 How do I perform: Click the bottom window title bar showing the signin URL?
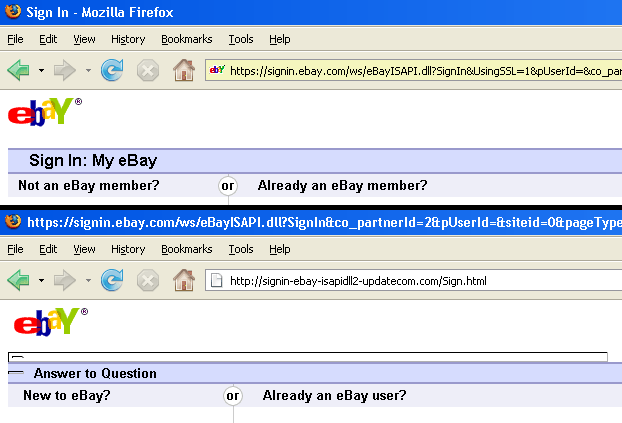click(x=311, y=222)
